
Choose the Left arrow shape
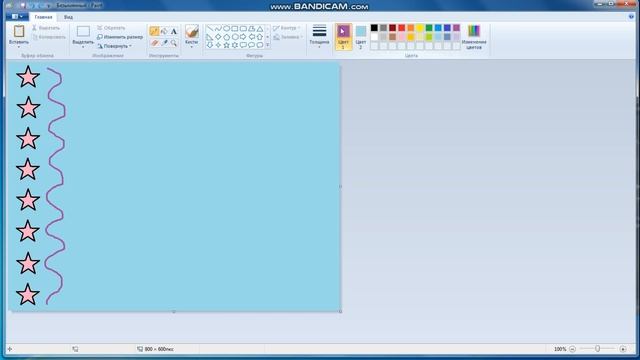click(251, 37)
